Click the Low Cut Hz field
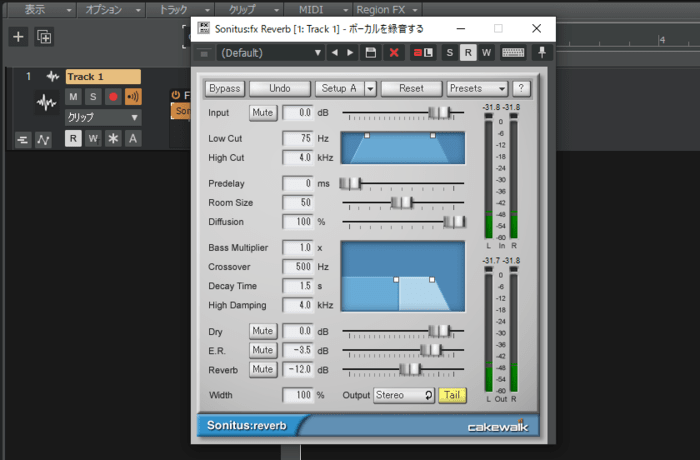Image resolution: width=700 pixels, height=460 pixels. 298,138
